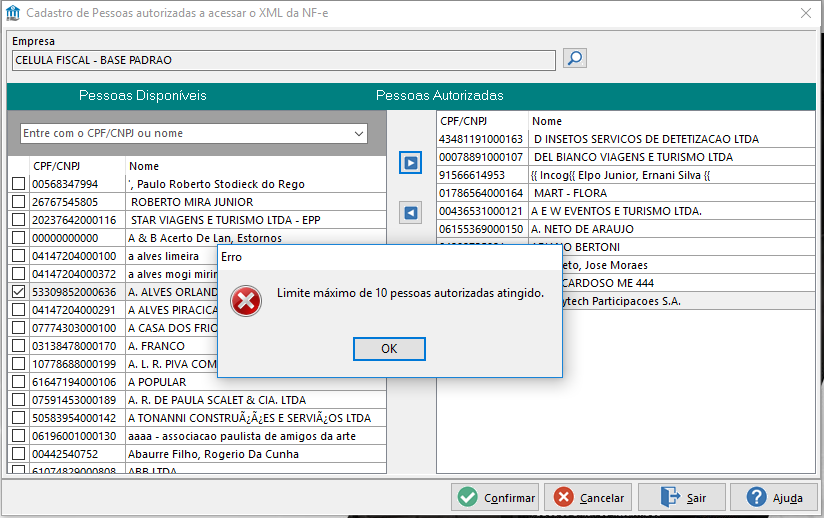Screen dimensions: 824x518
Task: Check the box for Paulo Roberto Stodieck do Rego
Action: click(18, 184)
